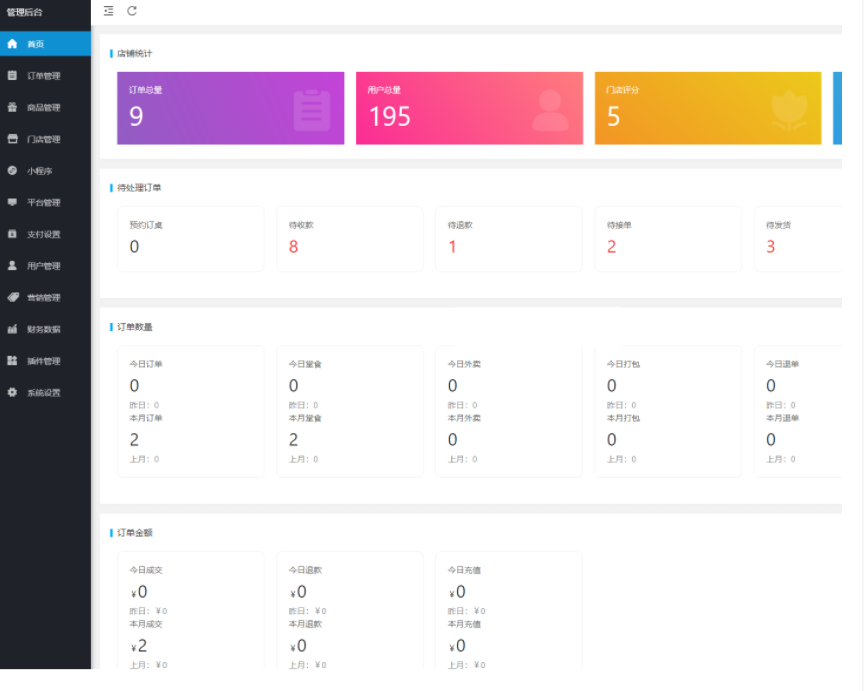
Task: Click the 商品管理 goods icon in sidebar
Action: click(x=12, y=107)
